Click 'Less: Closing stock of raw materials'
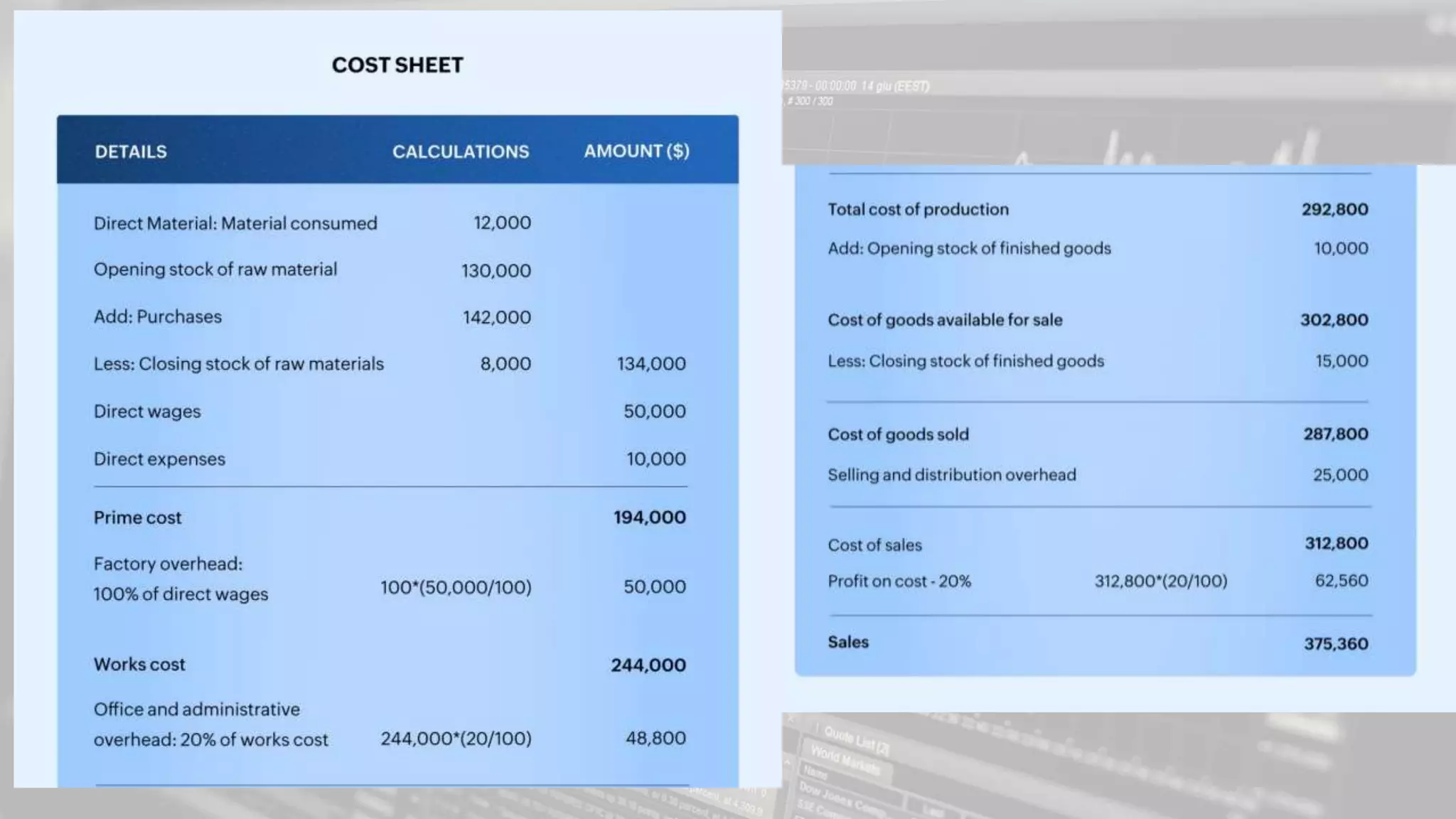 pos(239,364)
